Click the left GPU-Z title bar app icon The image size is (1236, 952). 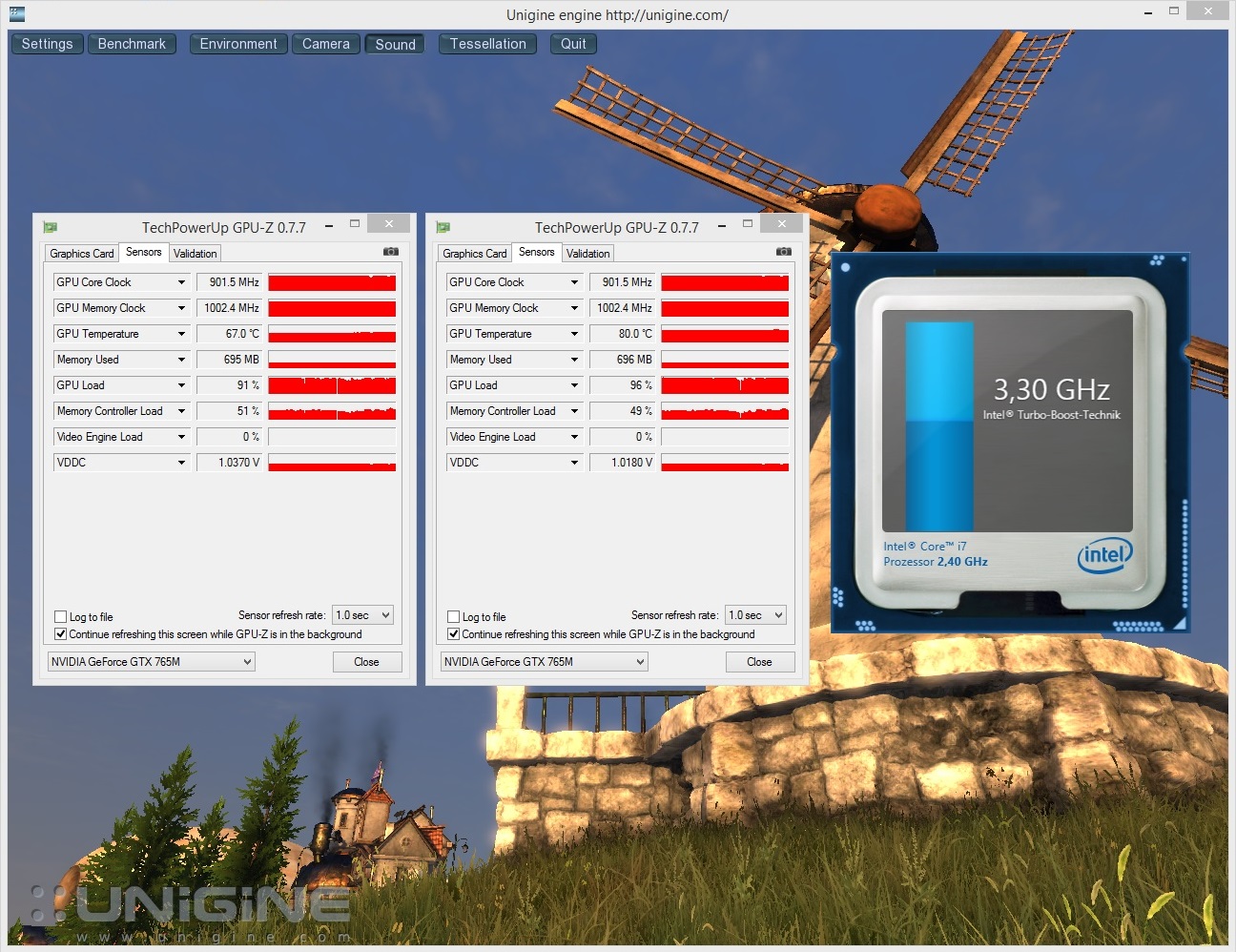pyautogui.click(x=50, y=227)
